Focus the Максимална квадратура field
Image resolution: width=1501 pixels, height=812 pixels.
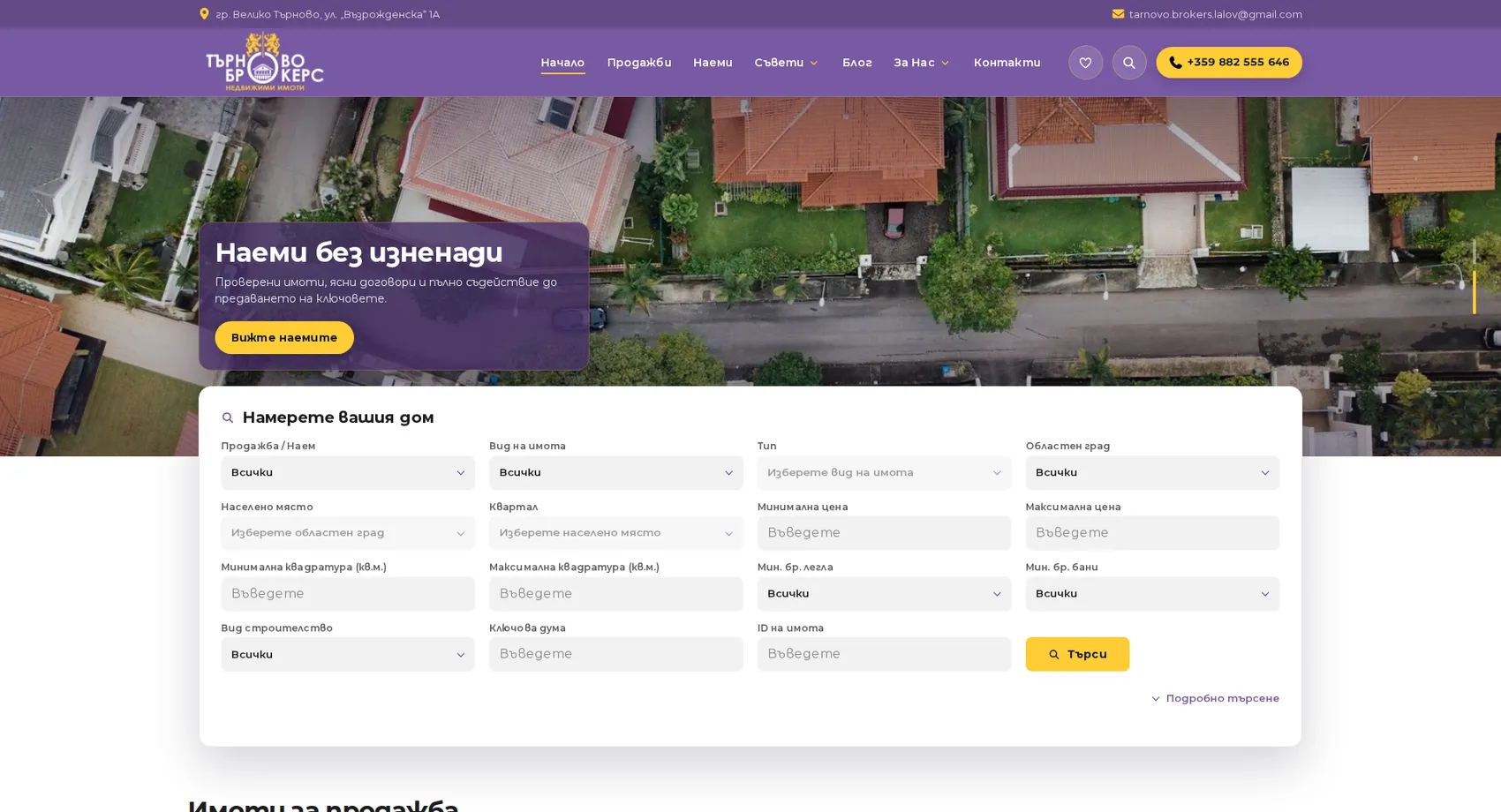(x=615, y=594)
